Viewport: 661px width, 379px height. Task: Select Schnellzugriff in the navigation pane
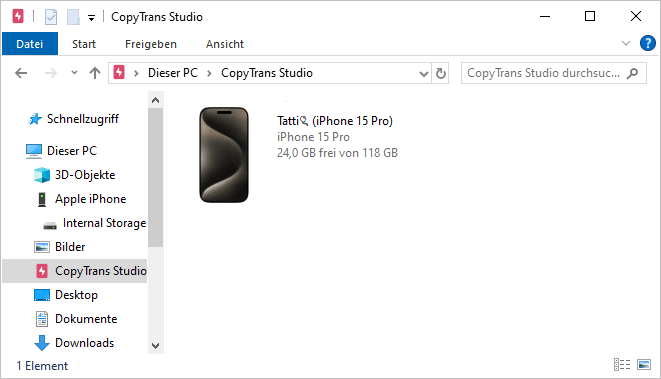click(x=83, y=119)
